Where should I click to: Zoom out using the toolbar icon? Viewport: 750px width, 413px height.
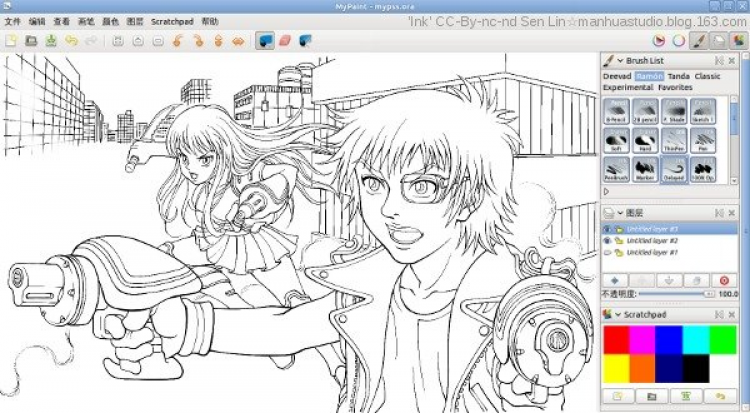point(158,41)
